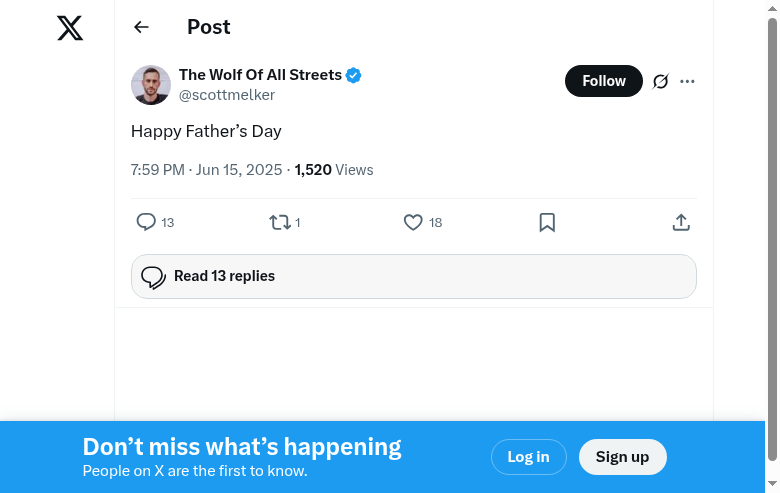Image resolution: width=780 pixels, height=493 pixels.
Task: Click the Grok explain icon beside Follow
Action: coord(660,81)
